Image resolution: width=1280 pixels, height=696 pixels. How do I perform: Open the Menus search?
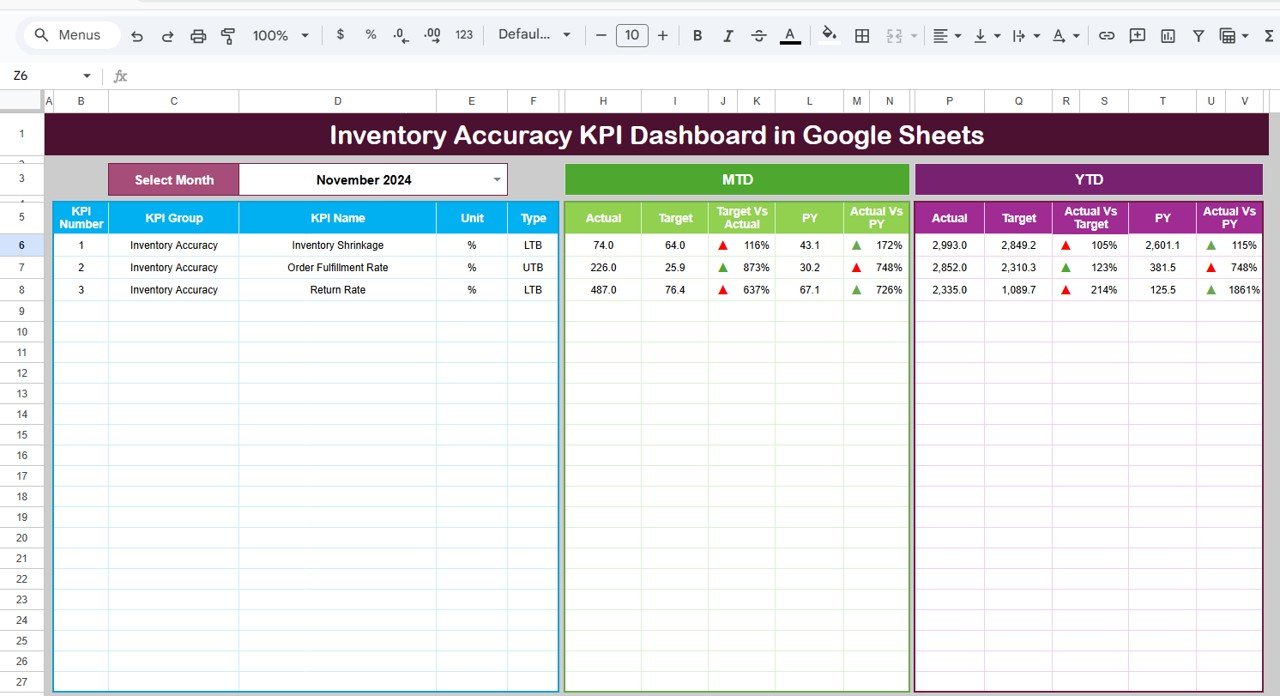tap(70, 34)
